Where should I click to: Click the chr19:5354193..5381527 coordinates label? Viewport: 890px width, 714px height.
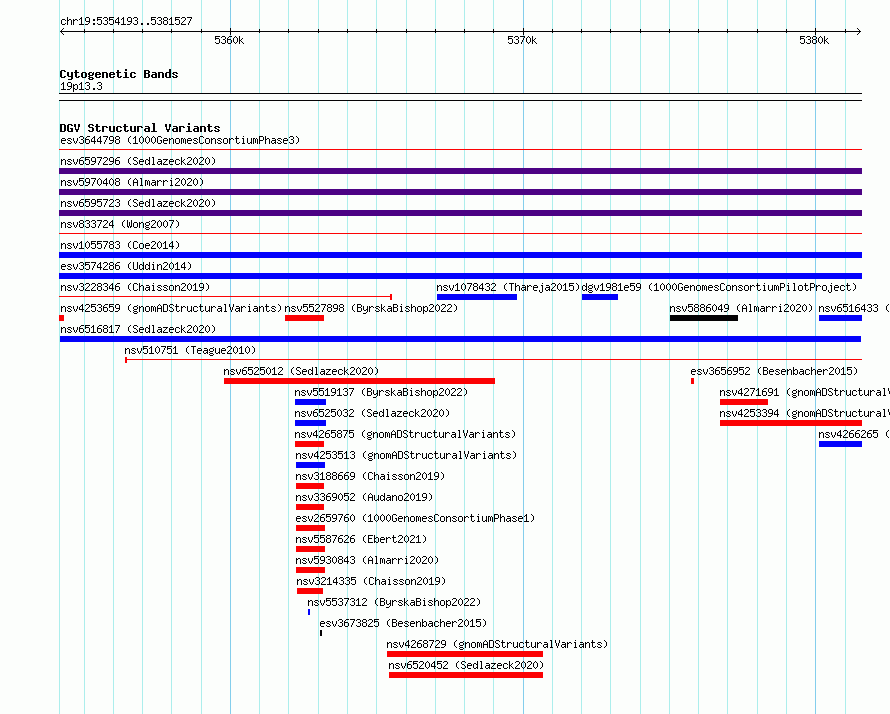(126, 21)
